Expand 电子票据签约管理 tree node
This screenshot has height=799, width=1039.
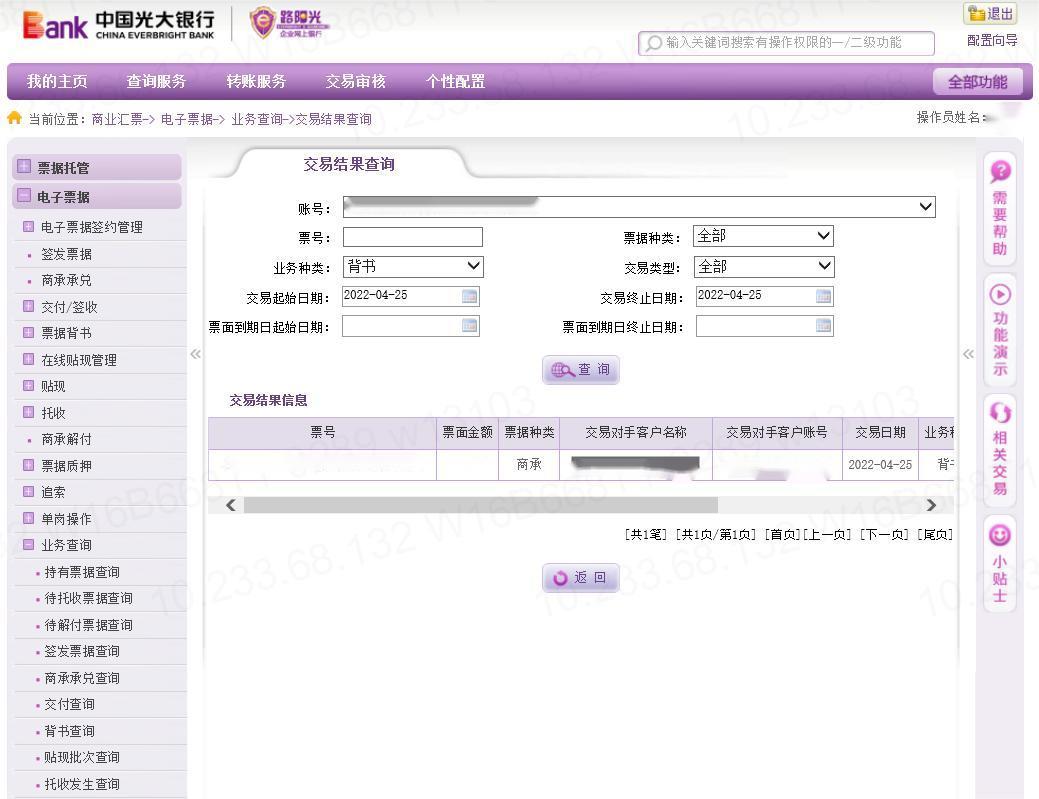[x=28, y=227]
